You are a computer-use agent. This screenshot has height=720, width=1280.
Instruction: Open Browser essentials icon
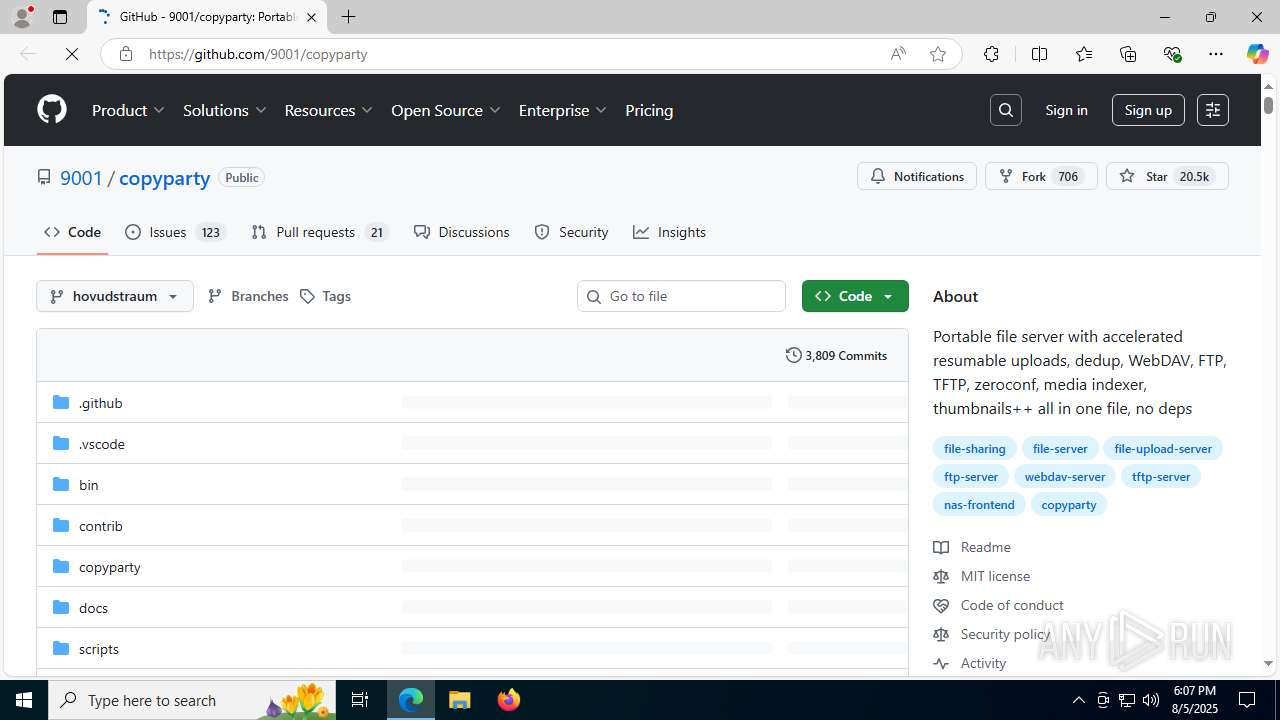pyautogui.click(x=1172, y=54)
